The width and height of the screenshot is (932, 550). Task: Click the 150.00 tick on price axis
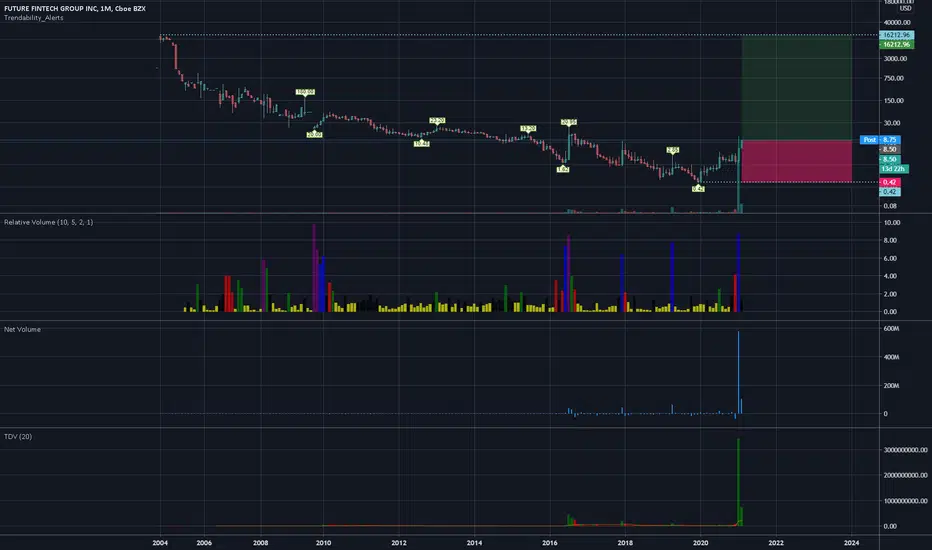pyautogui.click(x=893, y=100)
